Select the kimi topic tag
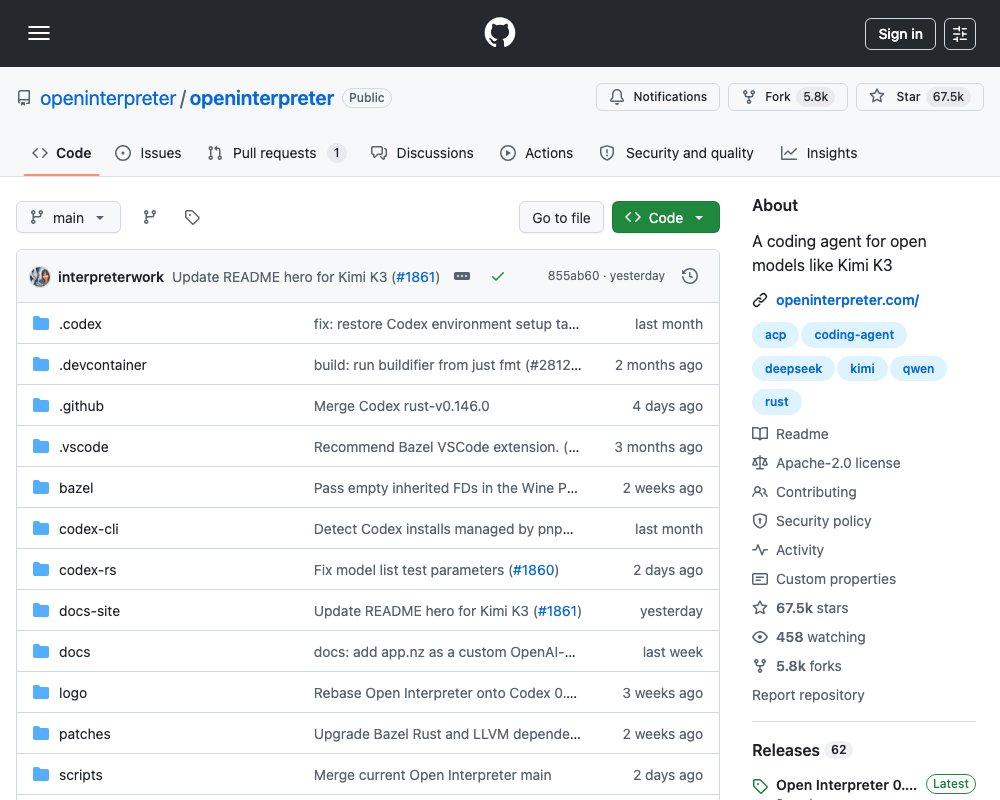 pyautogui.click(x=862, y=369)
